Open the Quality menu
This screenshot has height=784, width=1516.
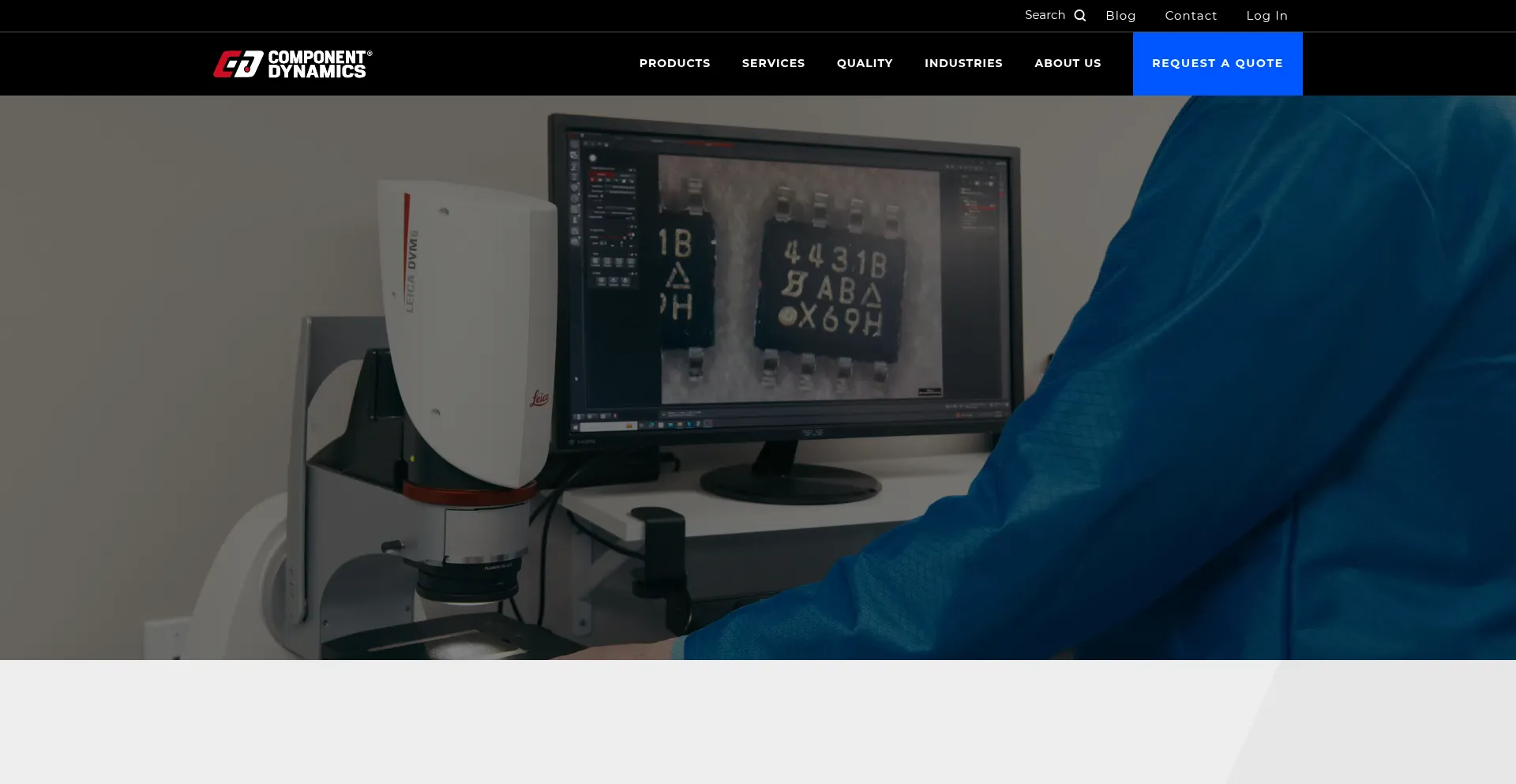pyautogui.click(x=865, y=63)
